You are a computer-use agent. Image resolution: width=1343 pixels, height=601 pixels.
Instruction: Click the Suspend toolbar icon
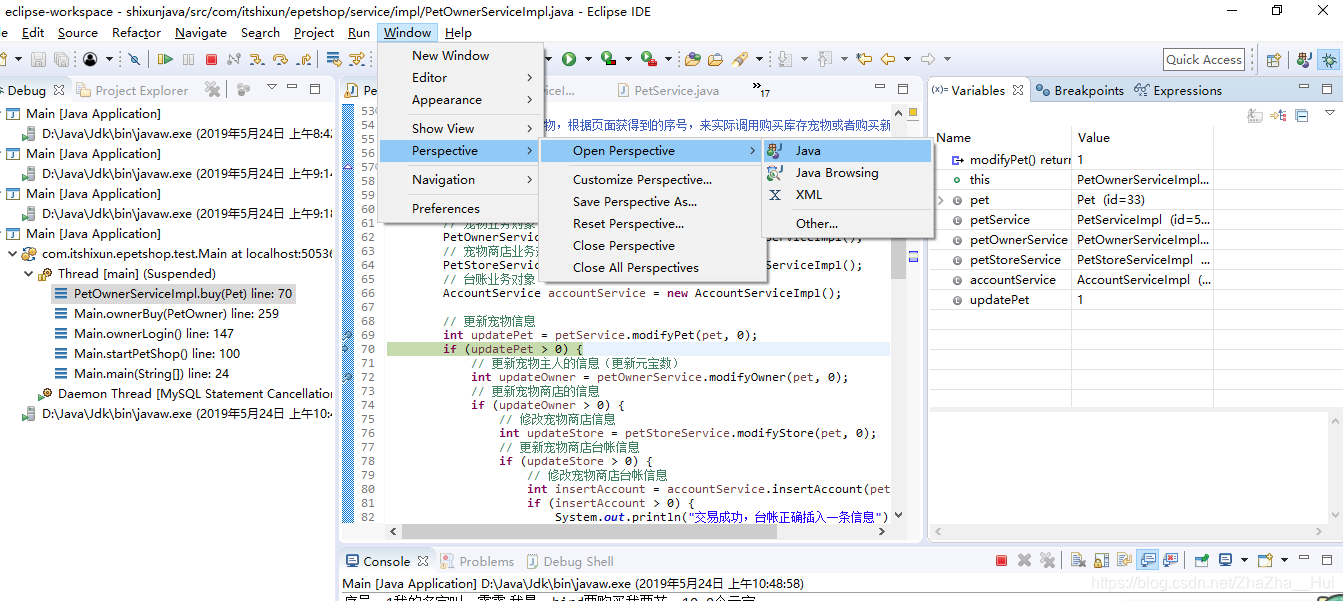pyautogui.click(x=188, y=59)
